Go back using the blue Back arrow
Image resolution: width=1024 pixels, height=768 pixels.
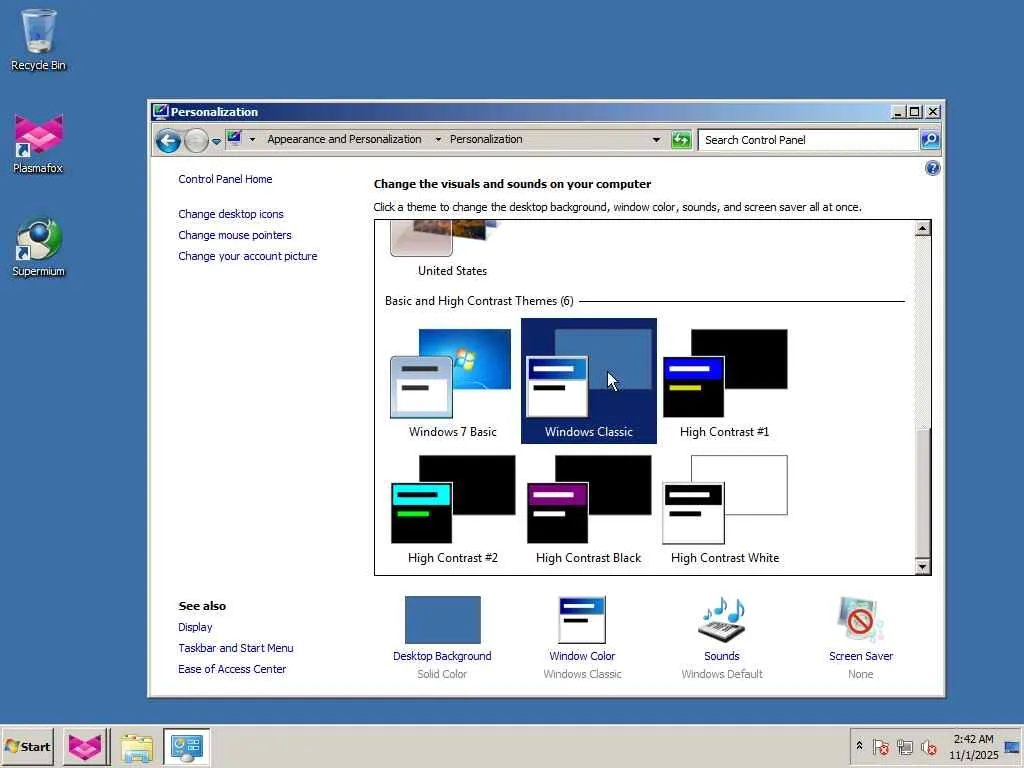pos(168,140)
